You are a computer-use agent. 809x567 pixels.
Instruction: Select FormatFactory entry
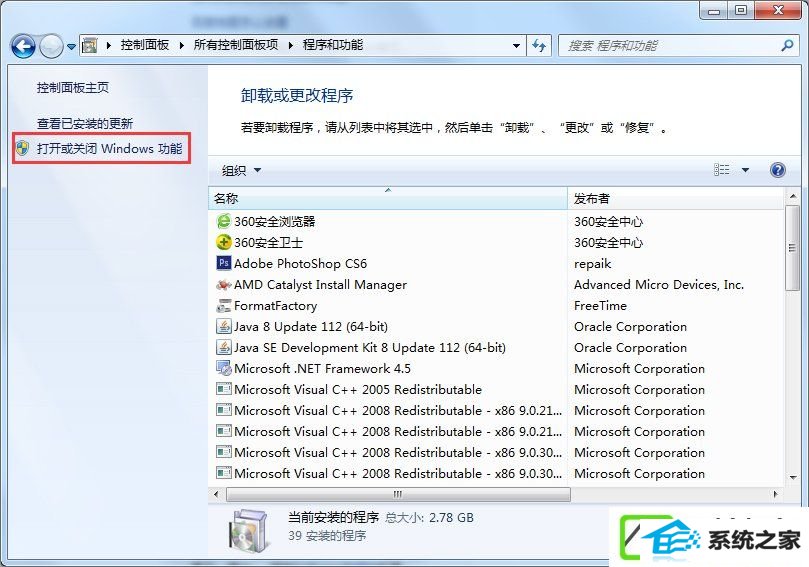click(276, 305)
